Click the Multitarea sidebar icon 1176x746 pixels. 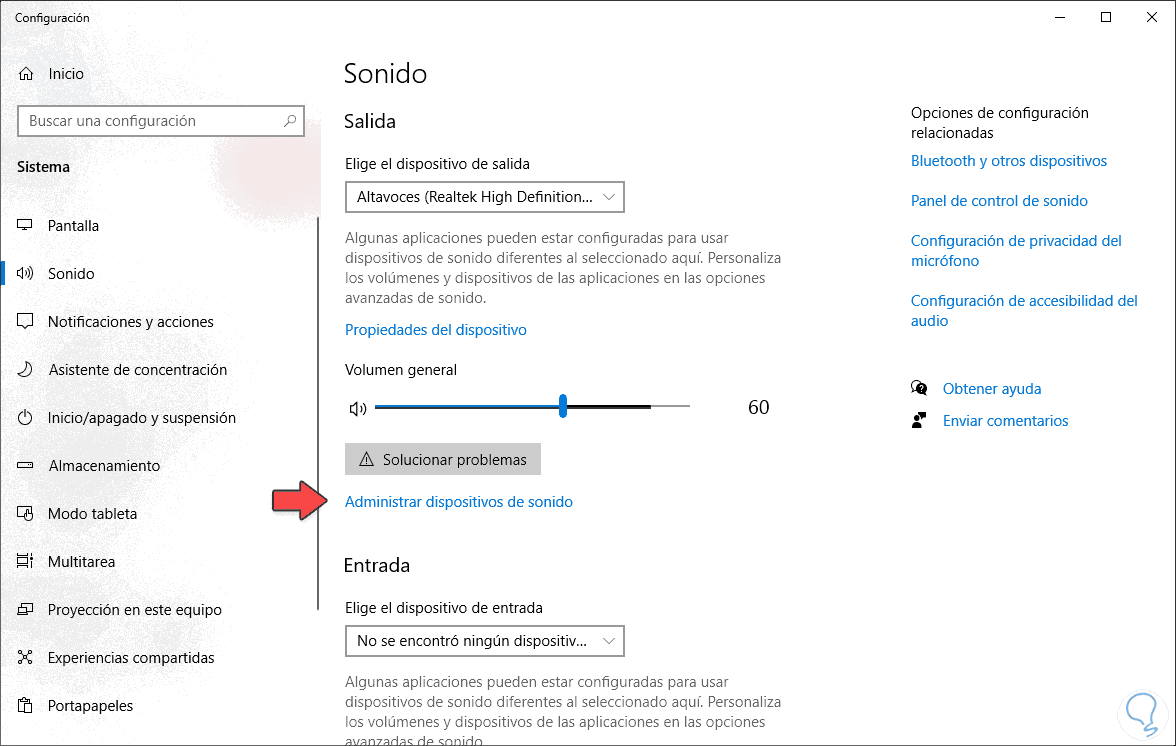pos(26,562)
